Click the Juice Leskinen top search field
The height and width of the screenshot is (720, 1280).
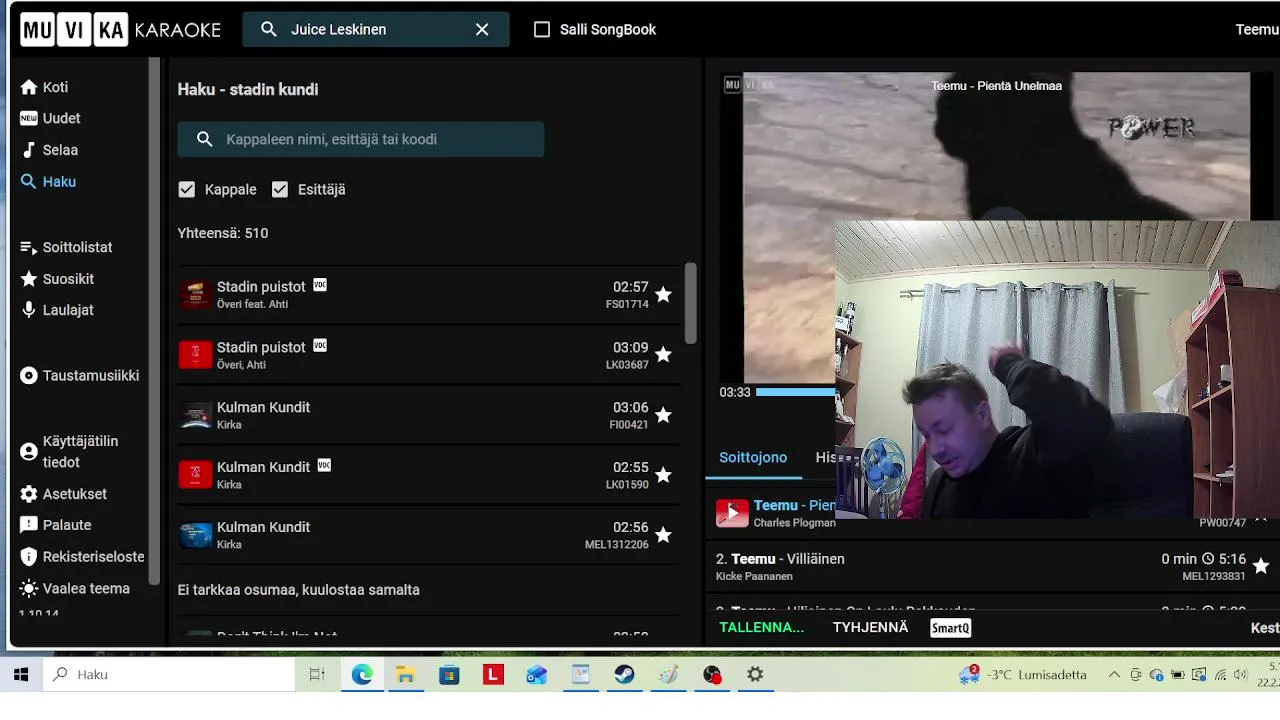click(x=376, y=29)
